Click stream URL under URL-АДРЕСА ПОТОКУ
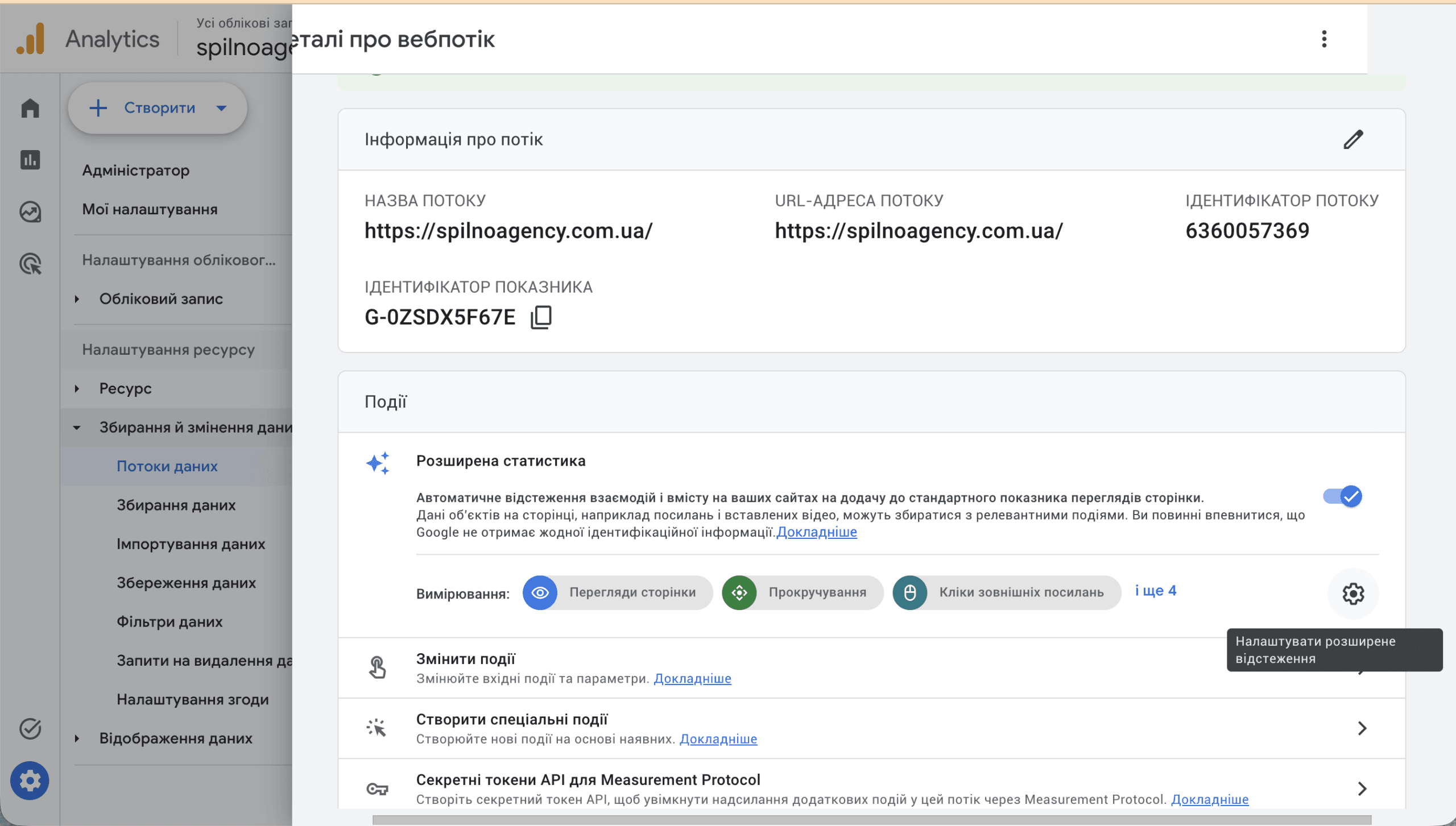Viewport: 1456px width, 826px height. [919, 231]
